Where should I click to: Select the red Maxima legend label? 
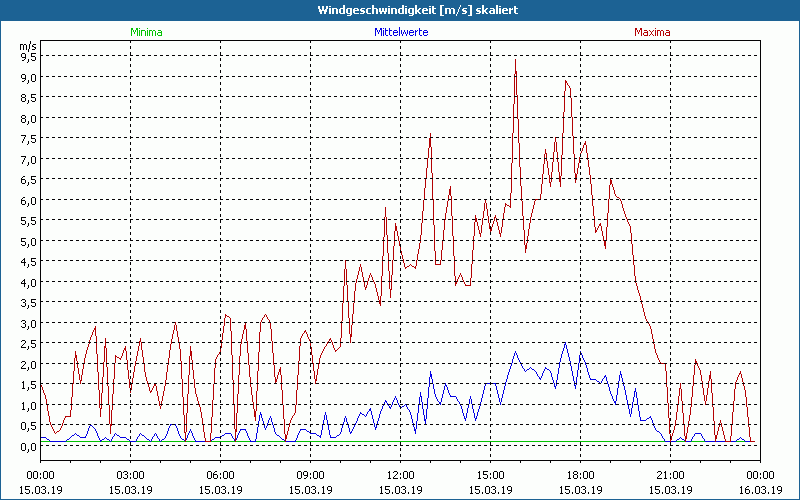tap(653, 32)
